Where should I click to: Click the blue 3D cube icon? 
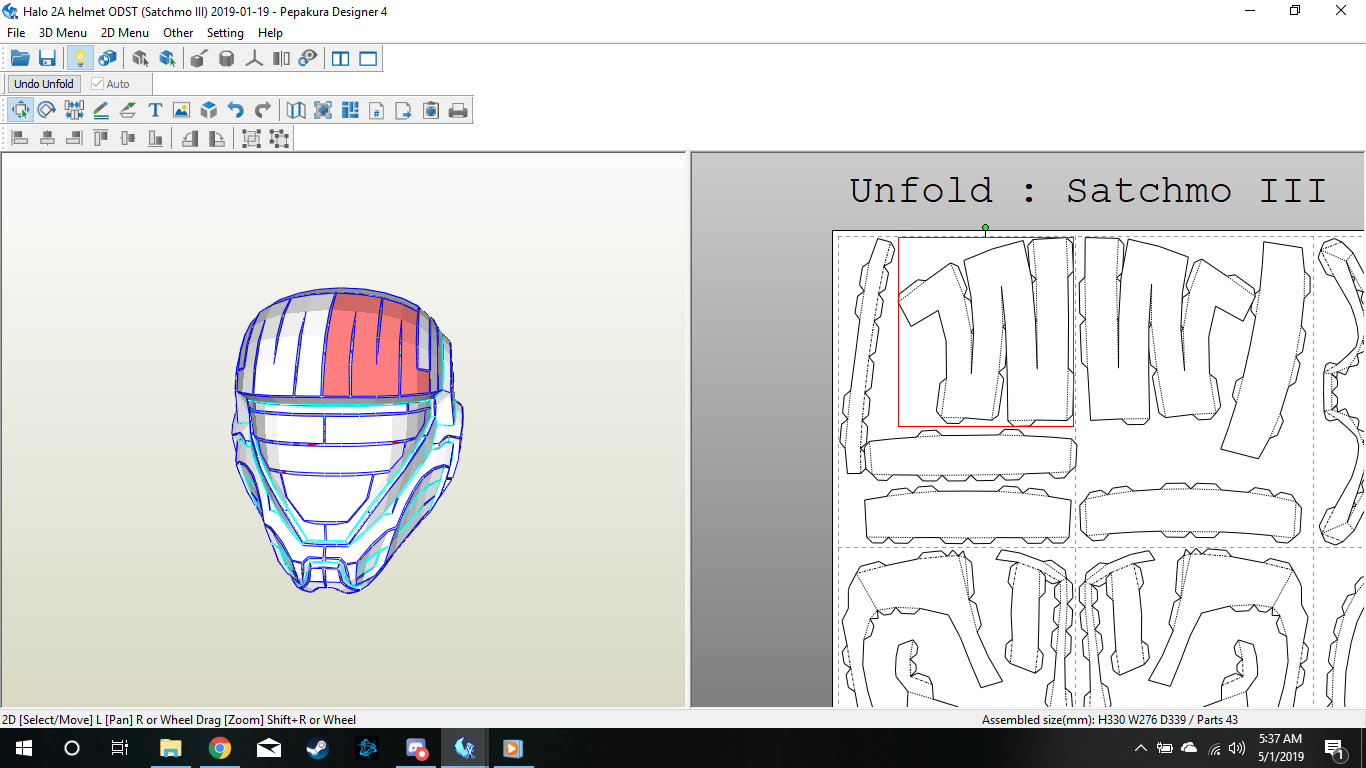pyautogui.click(x=208, y=110)
